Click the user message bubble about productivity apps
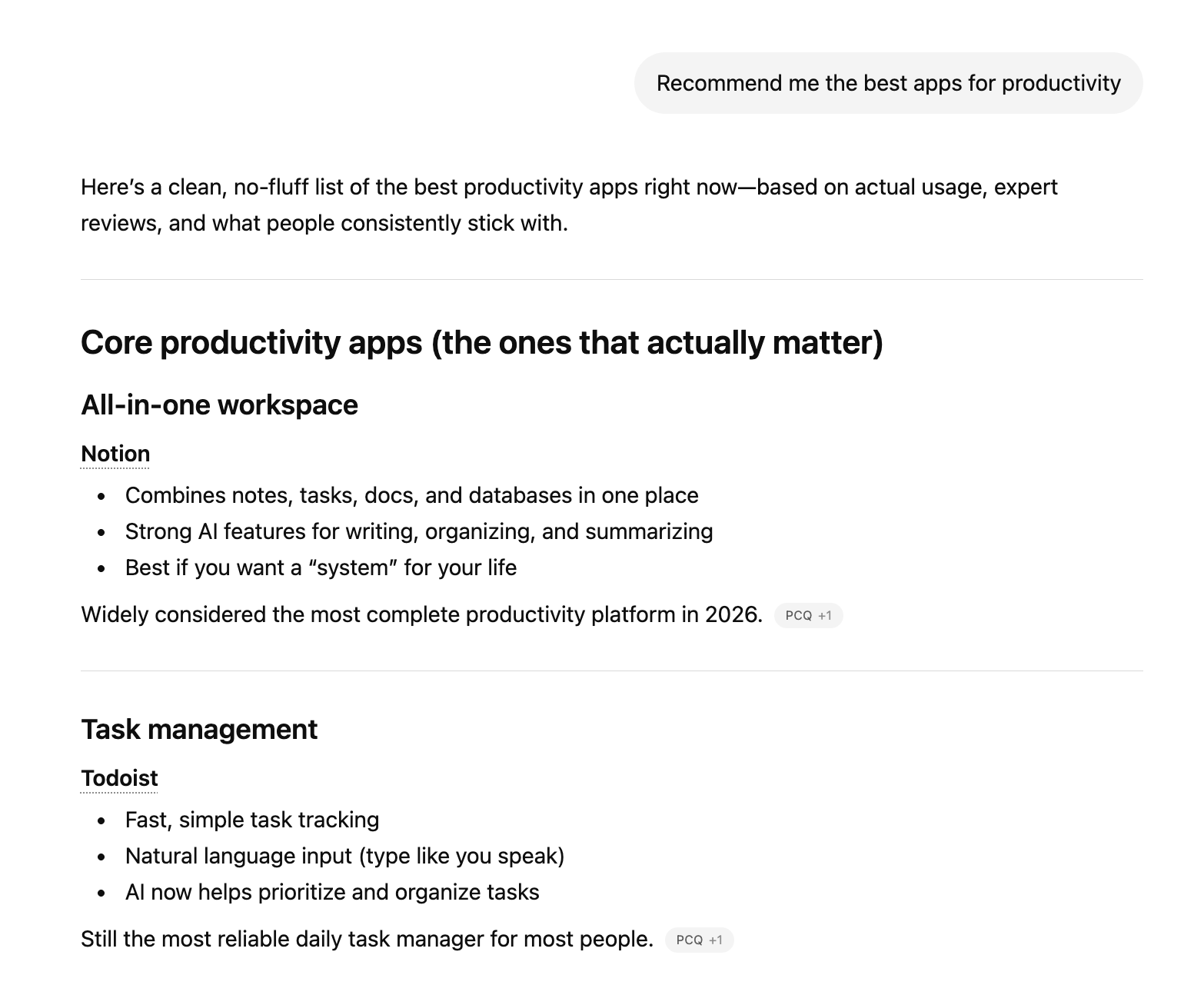1204x995 pixels. point(888,82)
